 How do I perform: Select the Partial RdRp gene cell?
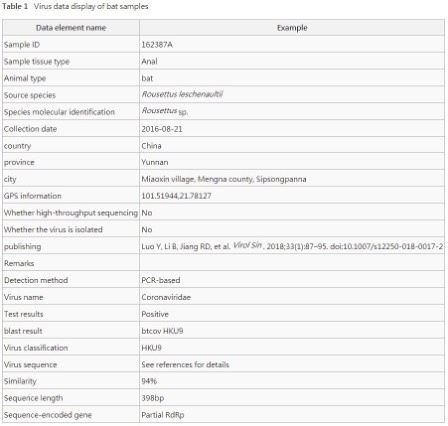coord(292,415)
